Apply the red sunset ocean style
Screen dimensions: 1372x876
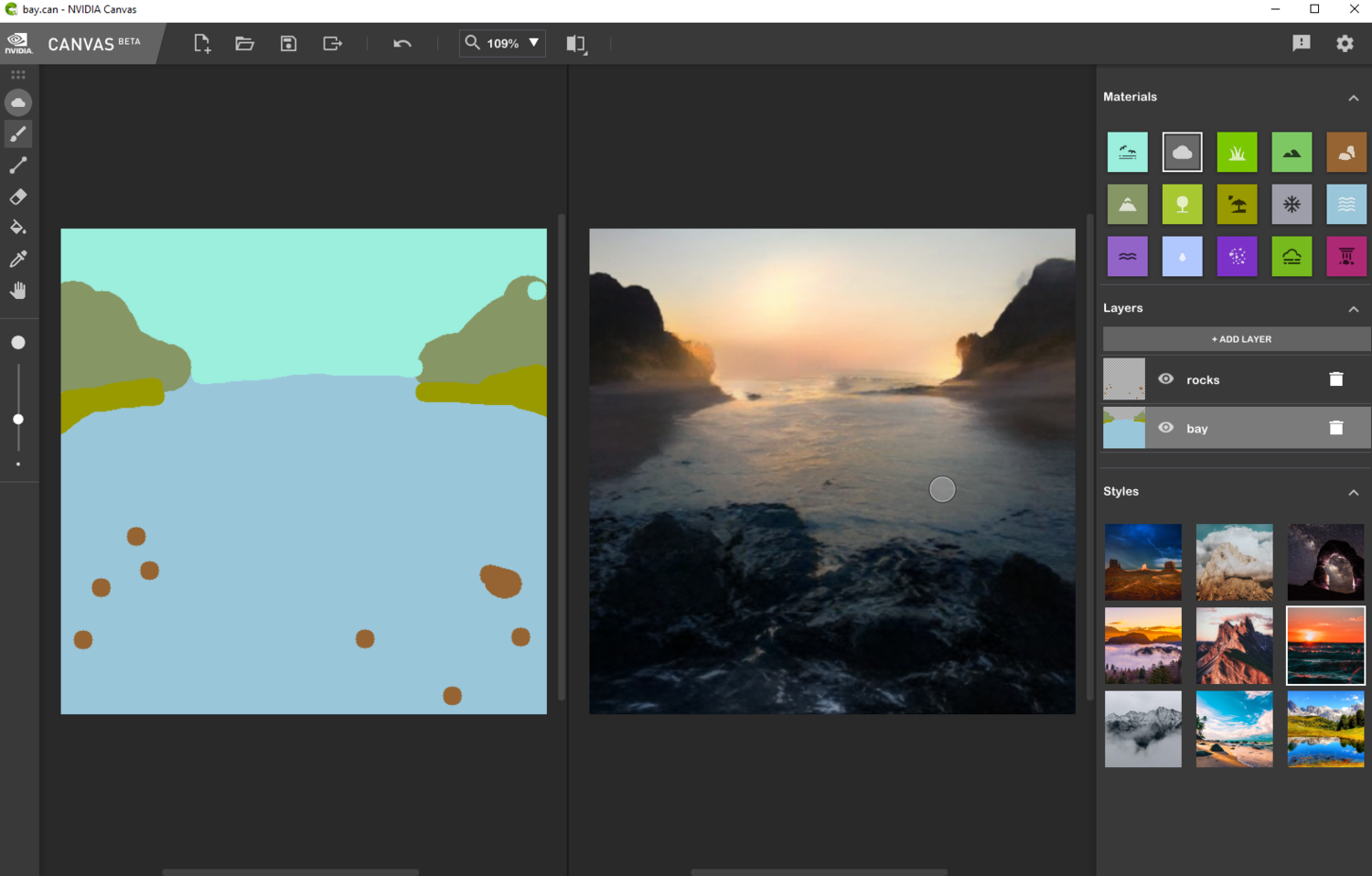coord(1324,646)
